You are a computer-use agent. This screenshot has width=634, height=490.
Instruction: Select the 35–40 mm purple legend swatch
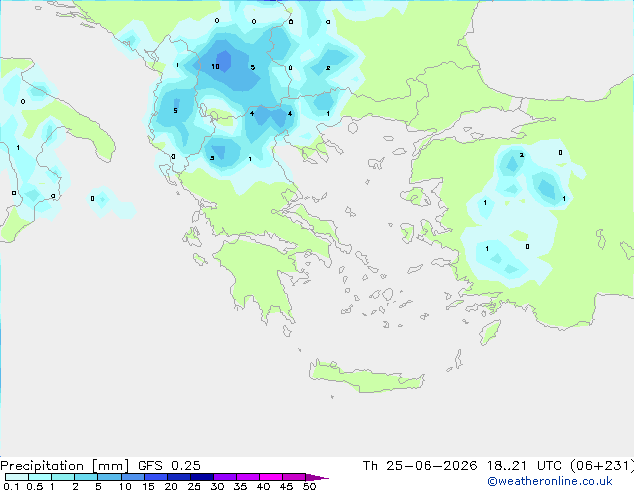pos(247,477)
